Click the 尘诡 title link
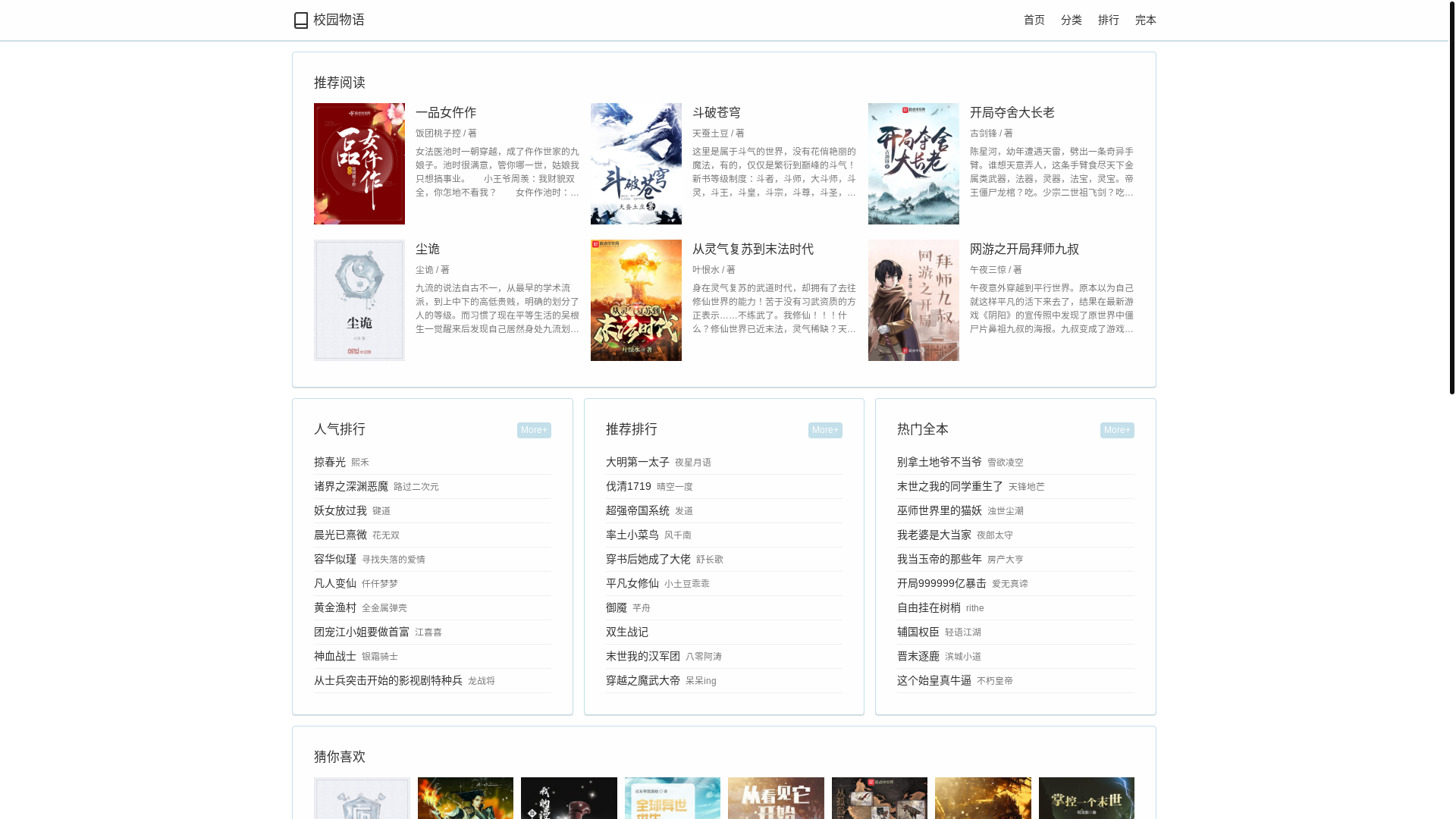Screen dimensions: 1456x819 pyautogui.click(x=428, y=249)
